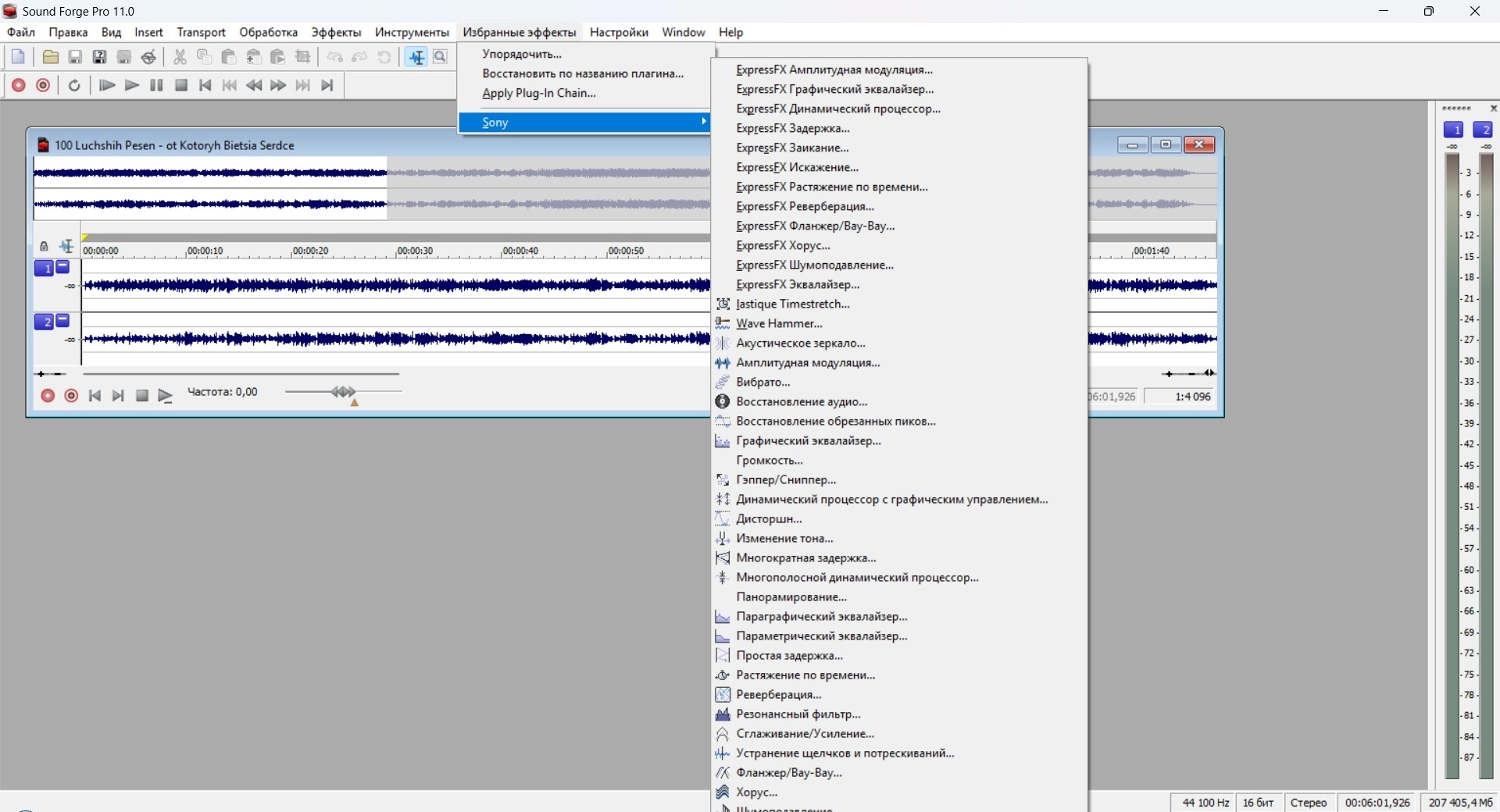
Task: Click the horizontal scrollbar below the waveform
Action: click(241, 374)
